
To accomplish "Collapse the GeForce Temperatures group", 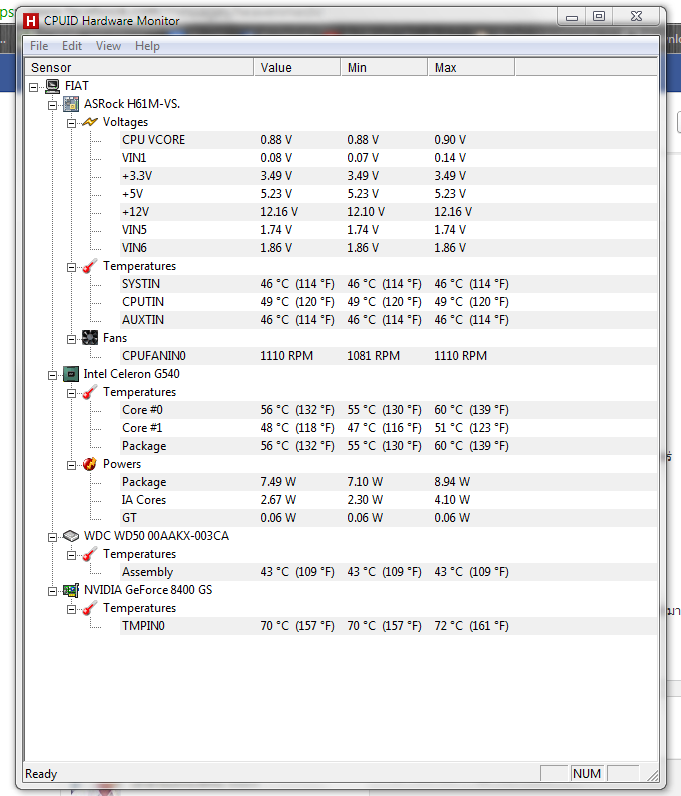I will pyautogui.click(x=72, y=609).
